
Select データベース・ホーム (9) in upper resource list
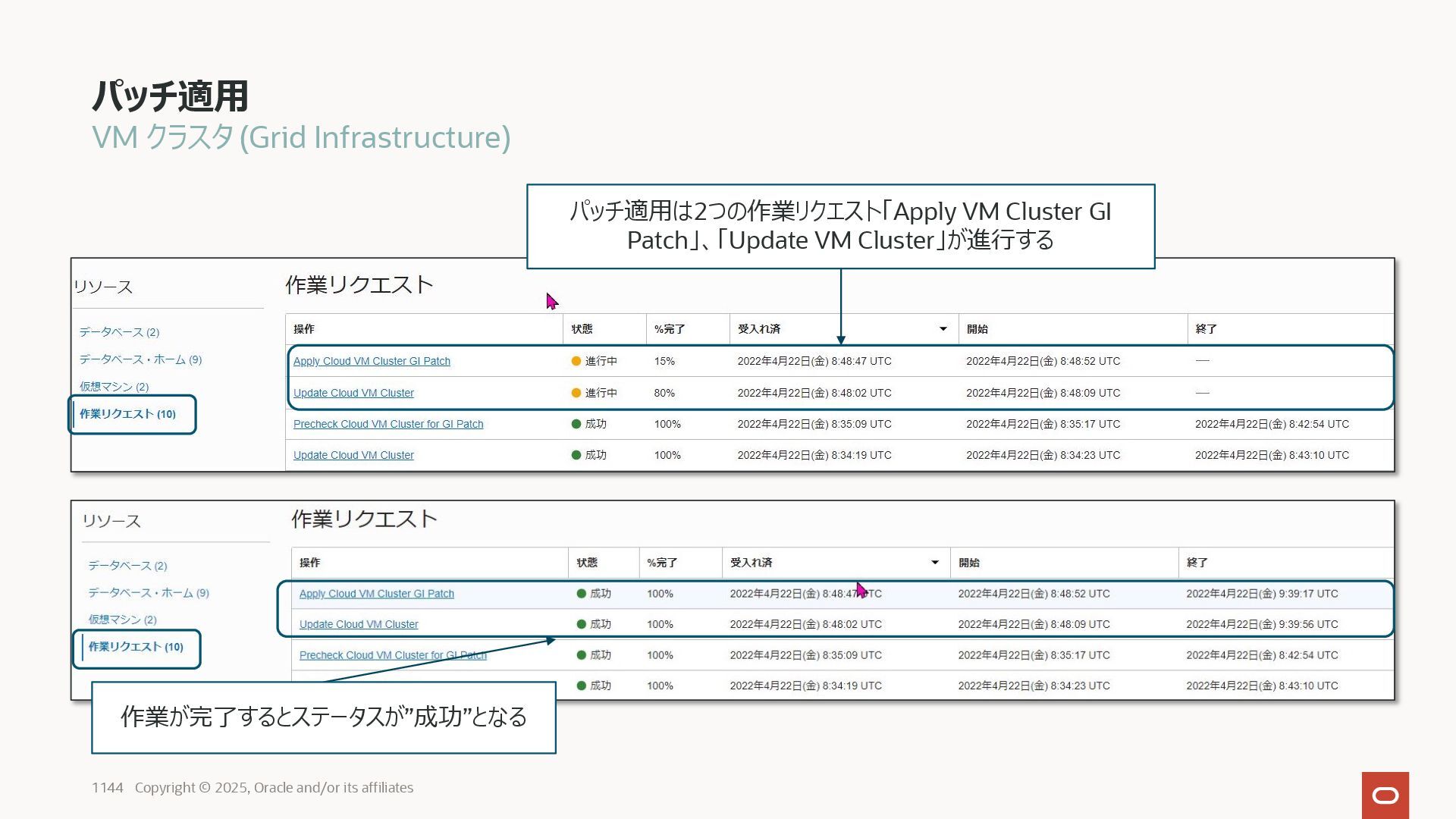click(x=140, y=359)
